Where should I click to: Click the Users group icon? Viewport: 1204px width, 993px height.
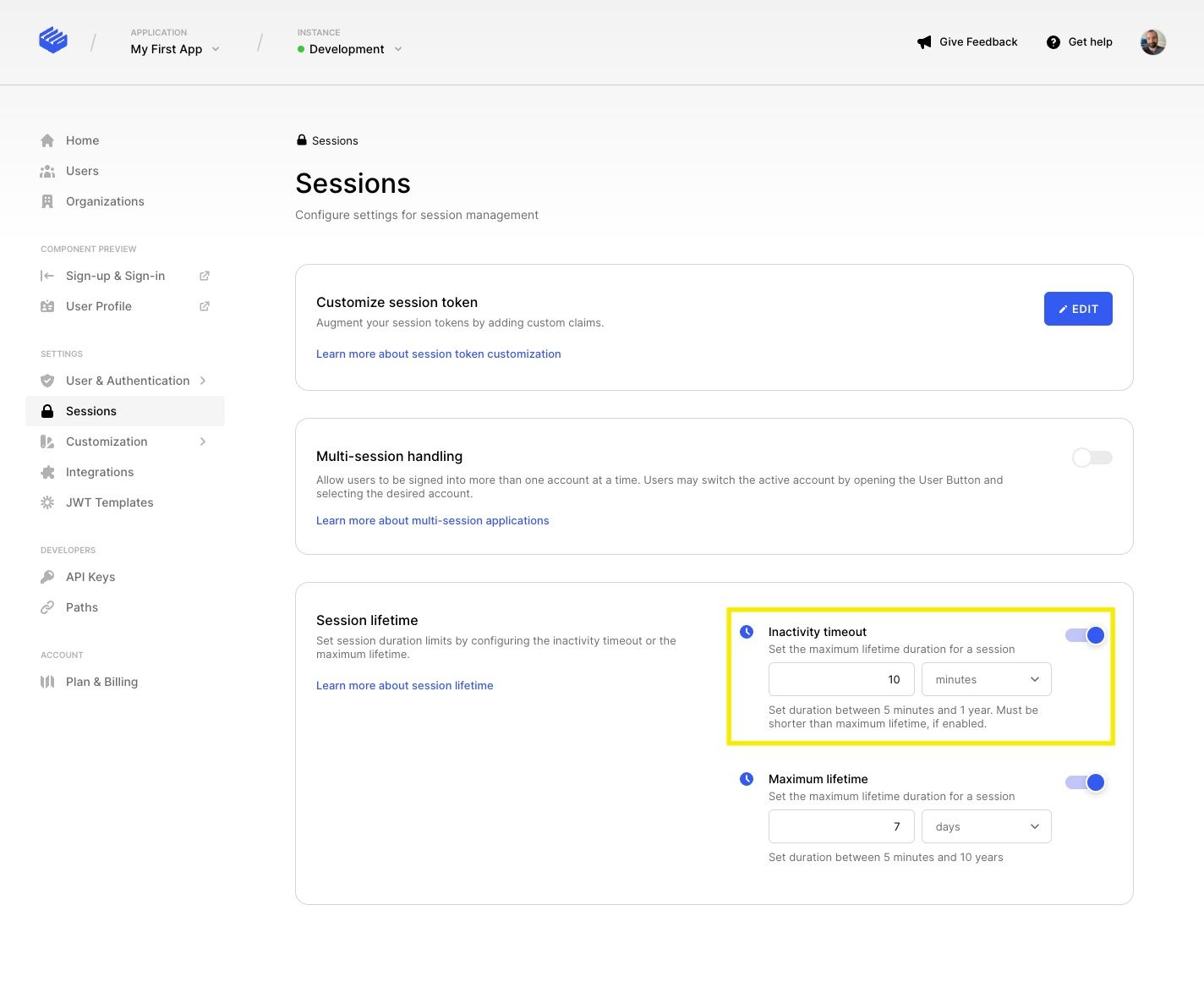pyautogui.click(x=47, y=171)
